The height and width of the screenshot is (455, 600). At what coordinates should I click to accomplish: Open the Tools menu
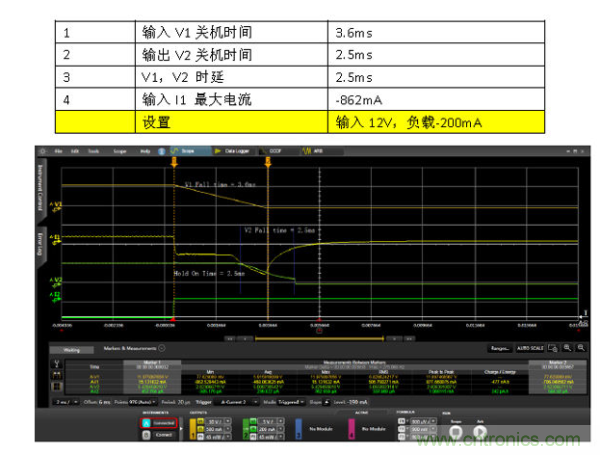click(x=93, y=151)
